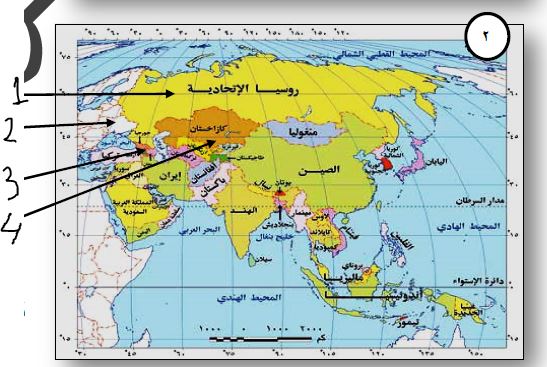Click the المحيط الهندي ocean label

click(249, 298)
